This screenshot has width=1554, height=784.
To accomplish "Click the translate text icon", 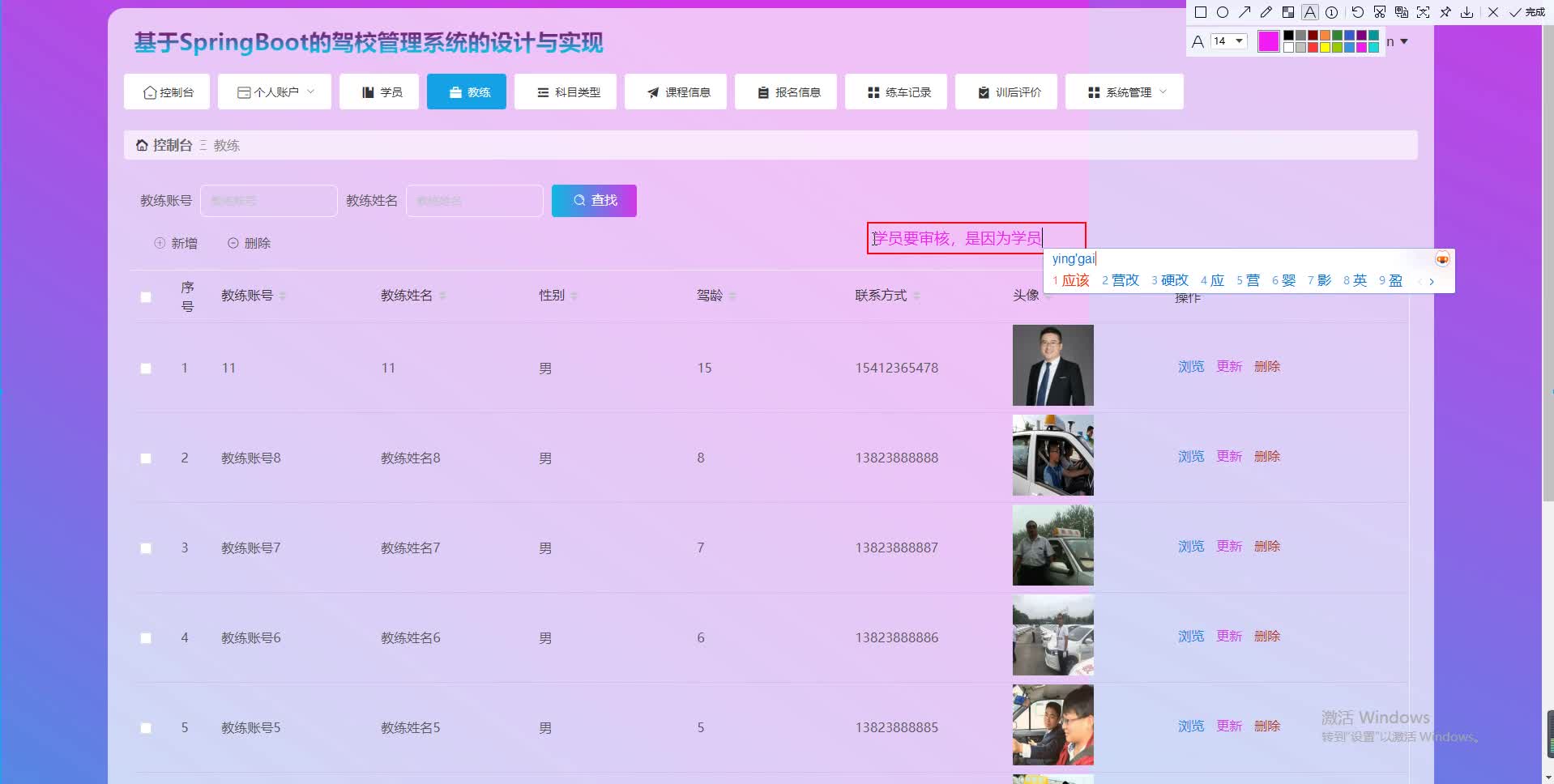I will click(1402, 12).
